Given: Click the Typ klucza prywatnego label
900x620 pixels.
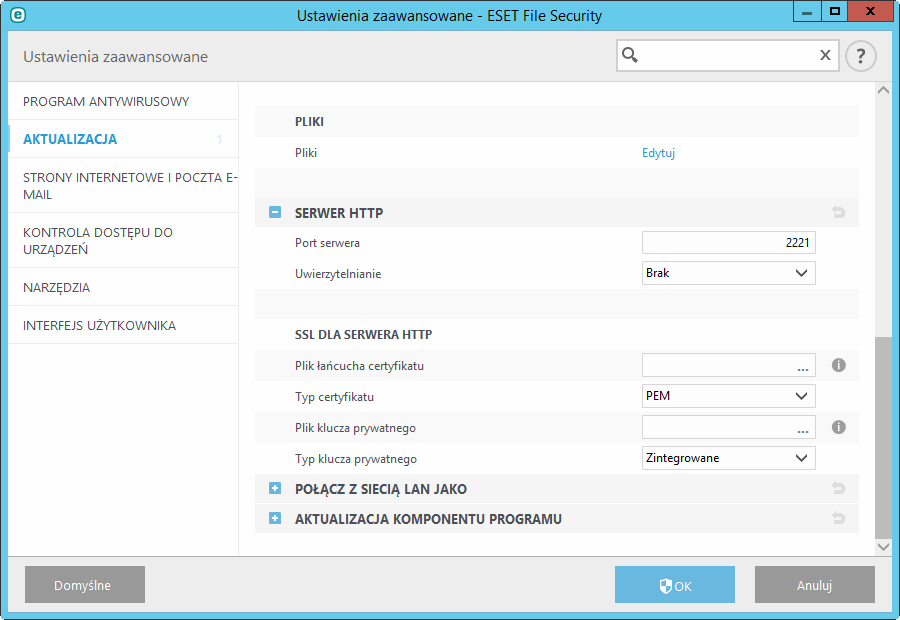Looking at the screenshot, I should tap(356, 459).
